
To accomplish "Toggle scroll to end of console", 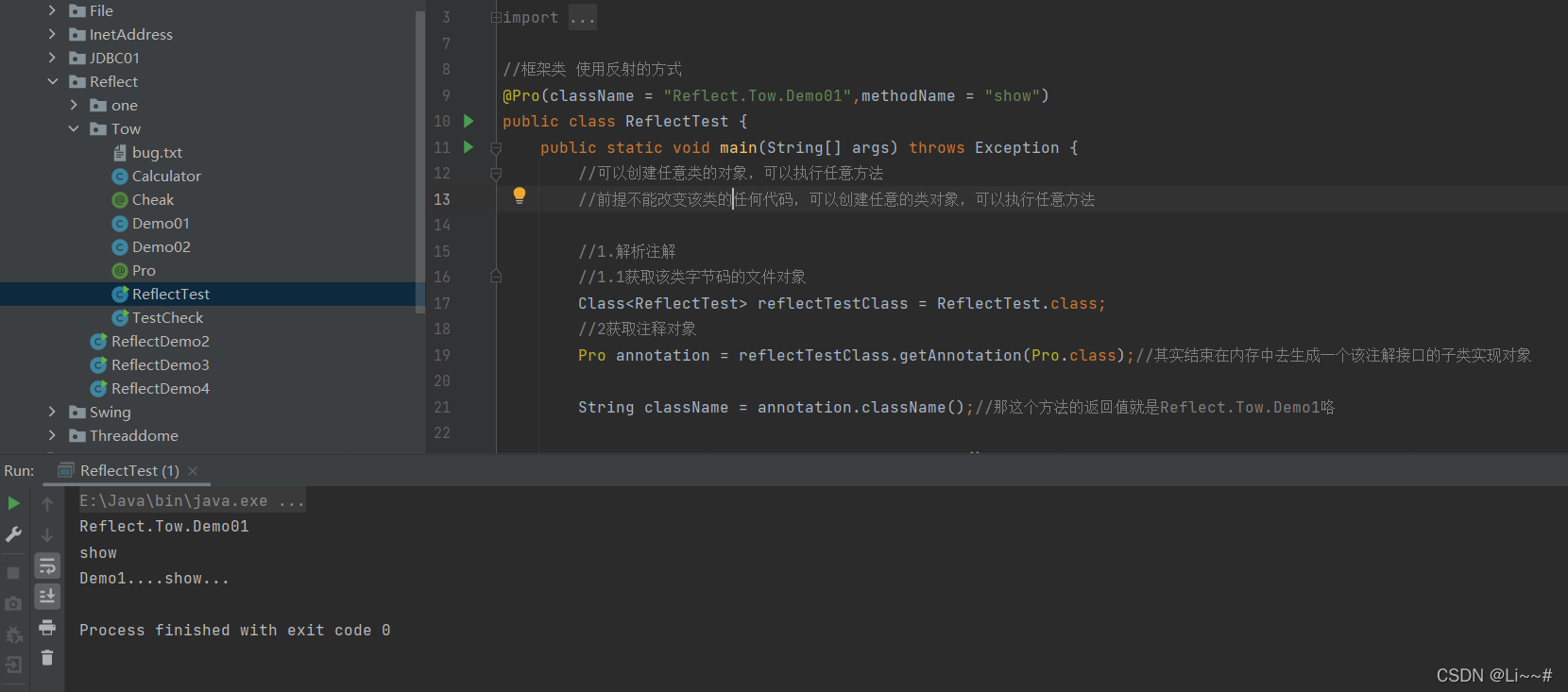I will pos(47,597).
